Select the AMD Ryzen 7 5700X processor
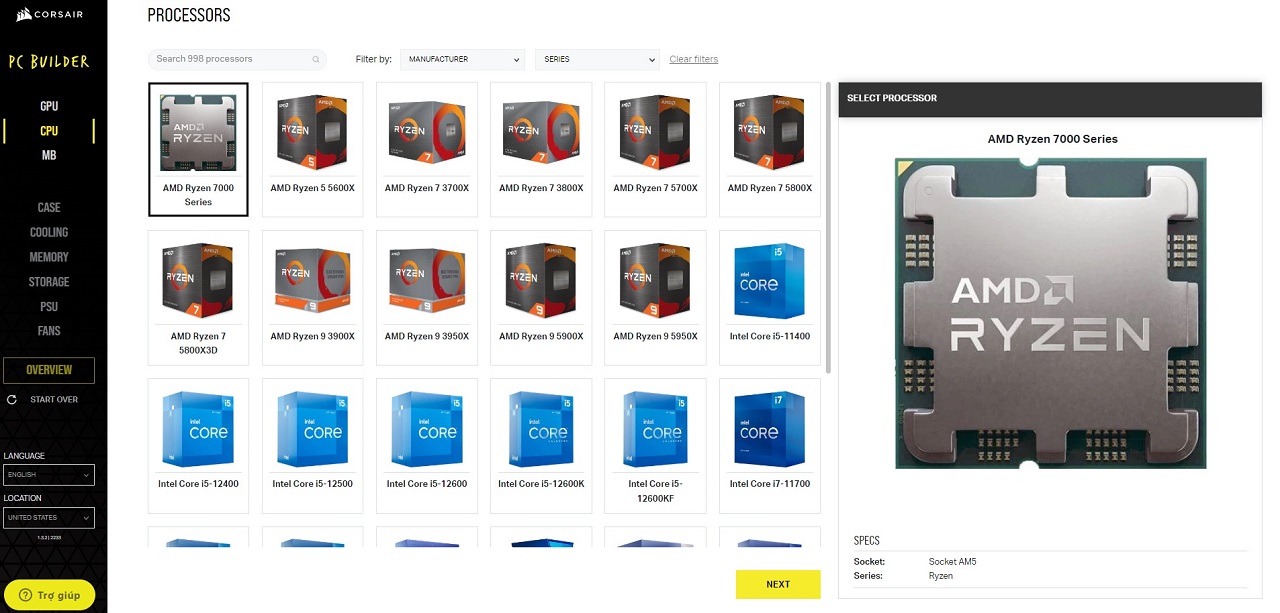 point(655,149)
